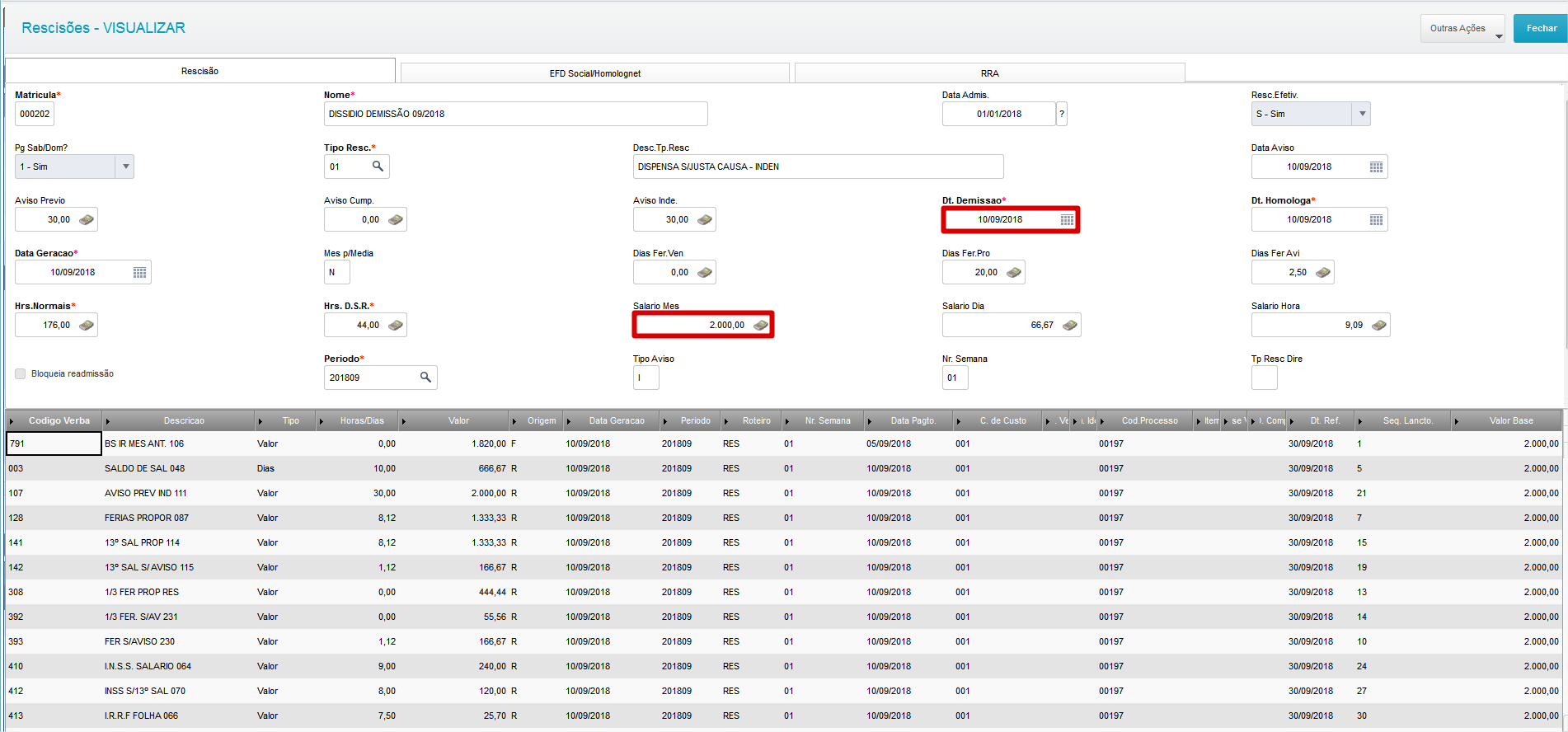Select row FER S/AVISO 230

coord(783,641)
